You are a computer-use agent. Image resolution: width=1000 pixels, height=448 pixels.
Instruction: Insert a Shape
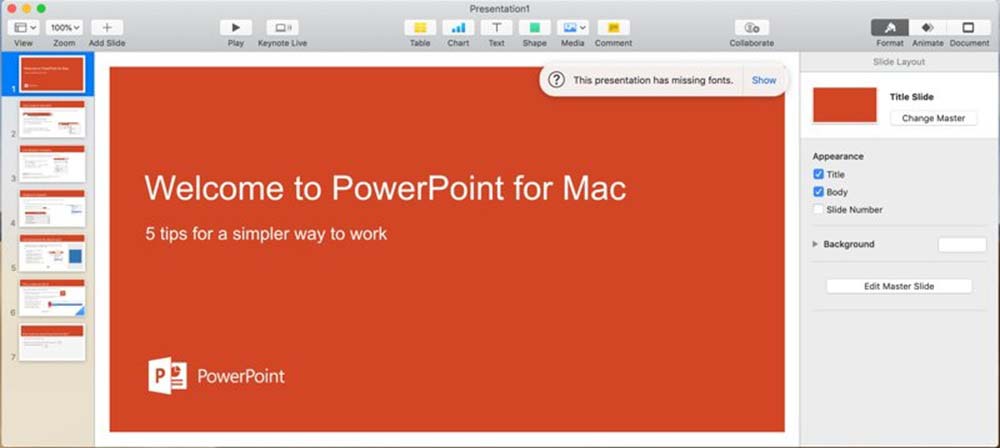(x=534, y=27)
